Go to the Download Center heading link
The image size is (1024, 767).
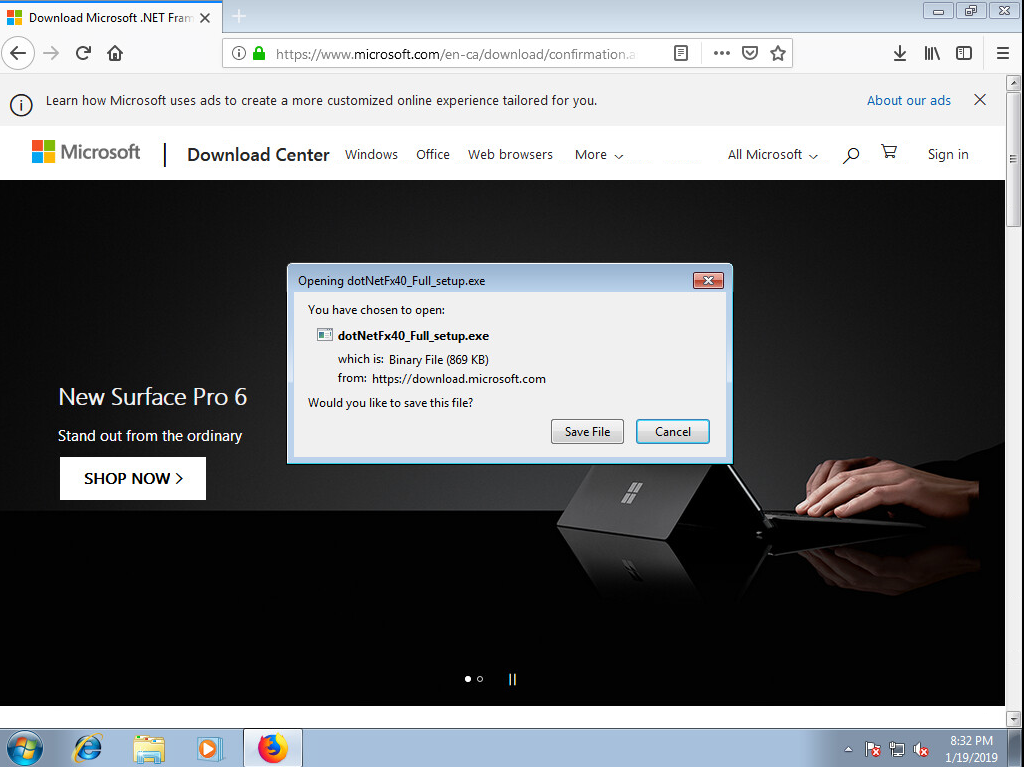click(x=258, y=155)
